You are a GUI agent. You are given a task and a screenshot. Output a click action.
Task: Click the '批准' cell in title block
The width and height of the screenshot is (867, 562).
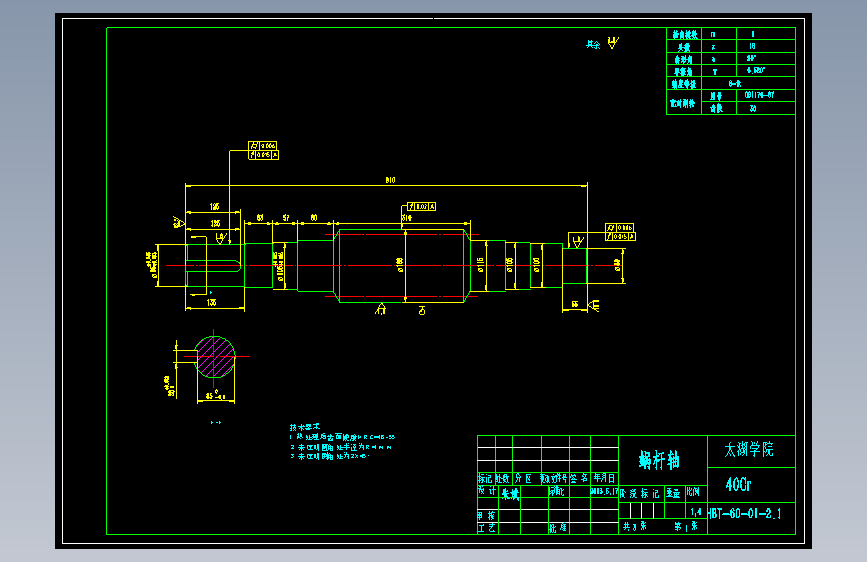click(557, 528)
